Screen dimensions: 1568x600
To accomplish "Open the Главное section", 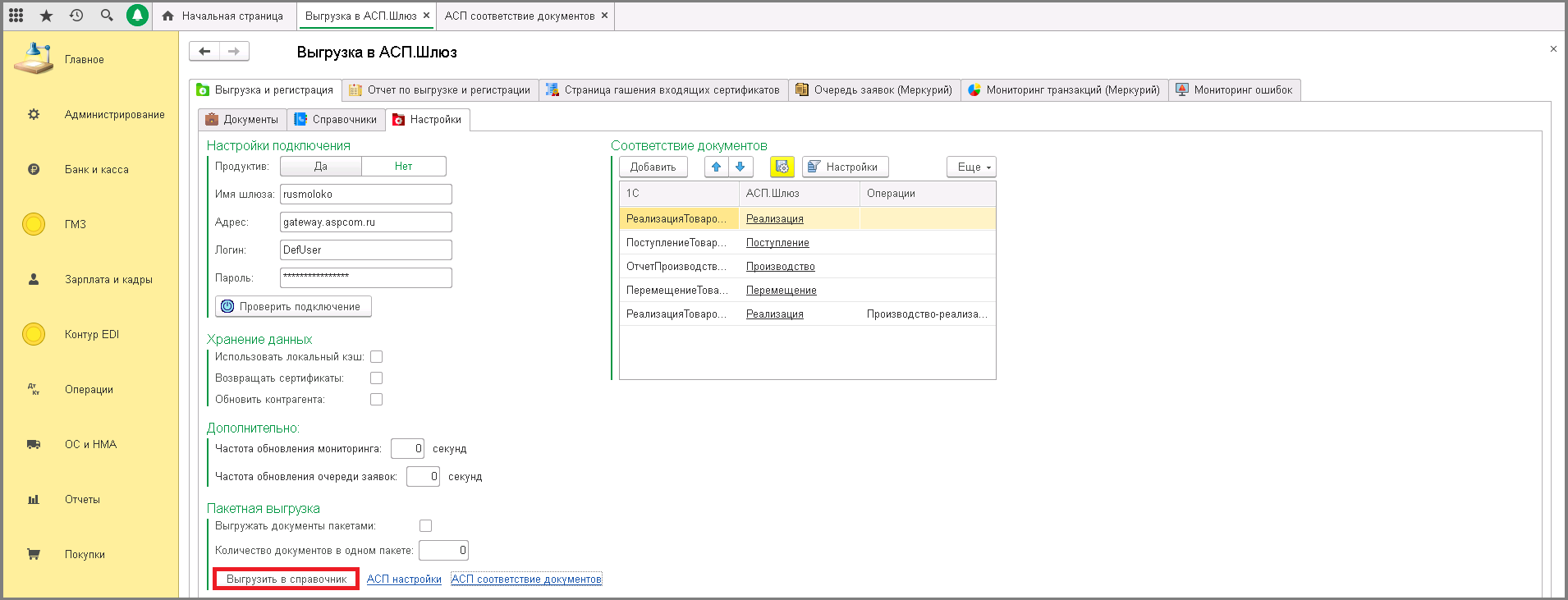I will 90,59.
